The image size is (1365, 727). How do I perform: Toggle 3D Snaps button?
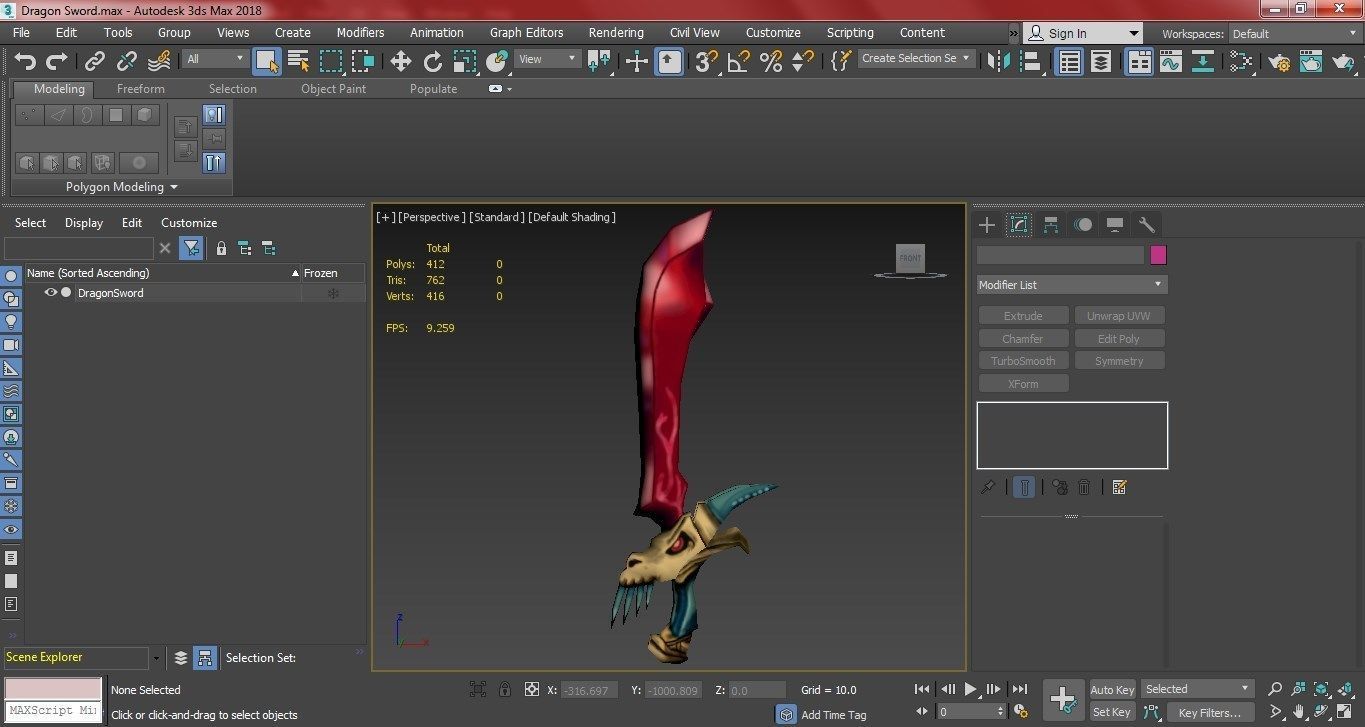(x=707, y=61)
